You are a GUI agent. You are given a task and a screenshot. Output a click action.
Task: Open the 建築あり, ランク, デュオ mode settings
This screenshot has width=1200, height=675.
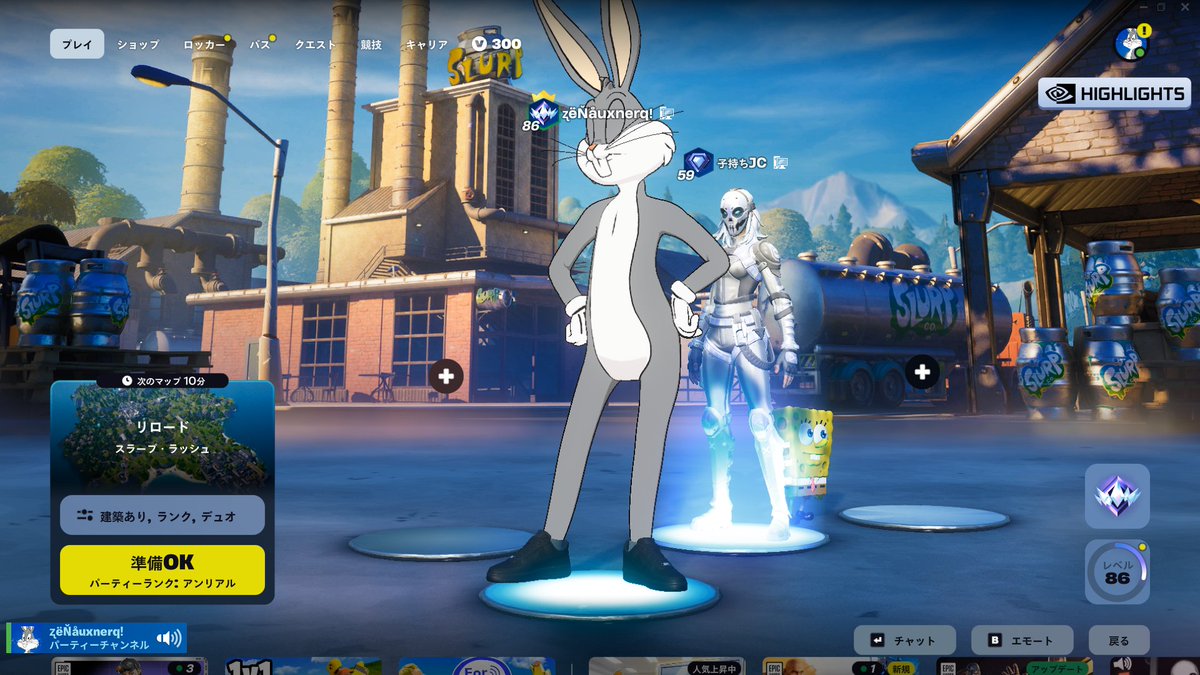[162, 516]
